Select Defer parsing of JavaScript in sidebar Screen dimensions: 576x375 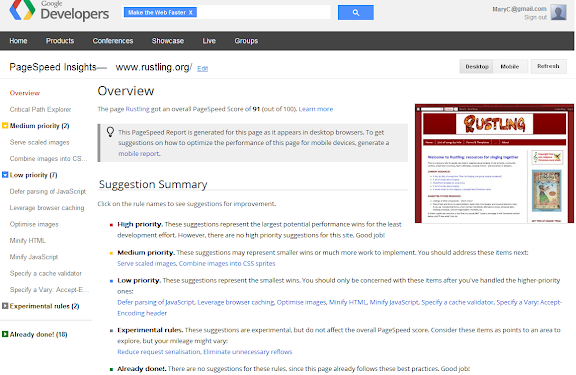(x=48, y=191)
